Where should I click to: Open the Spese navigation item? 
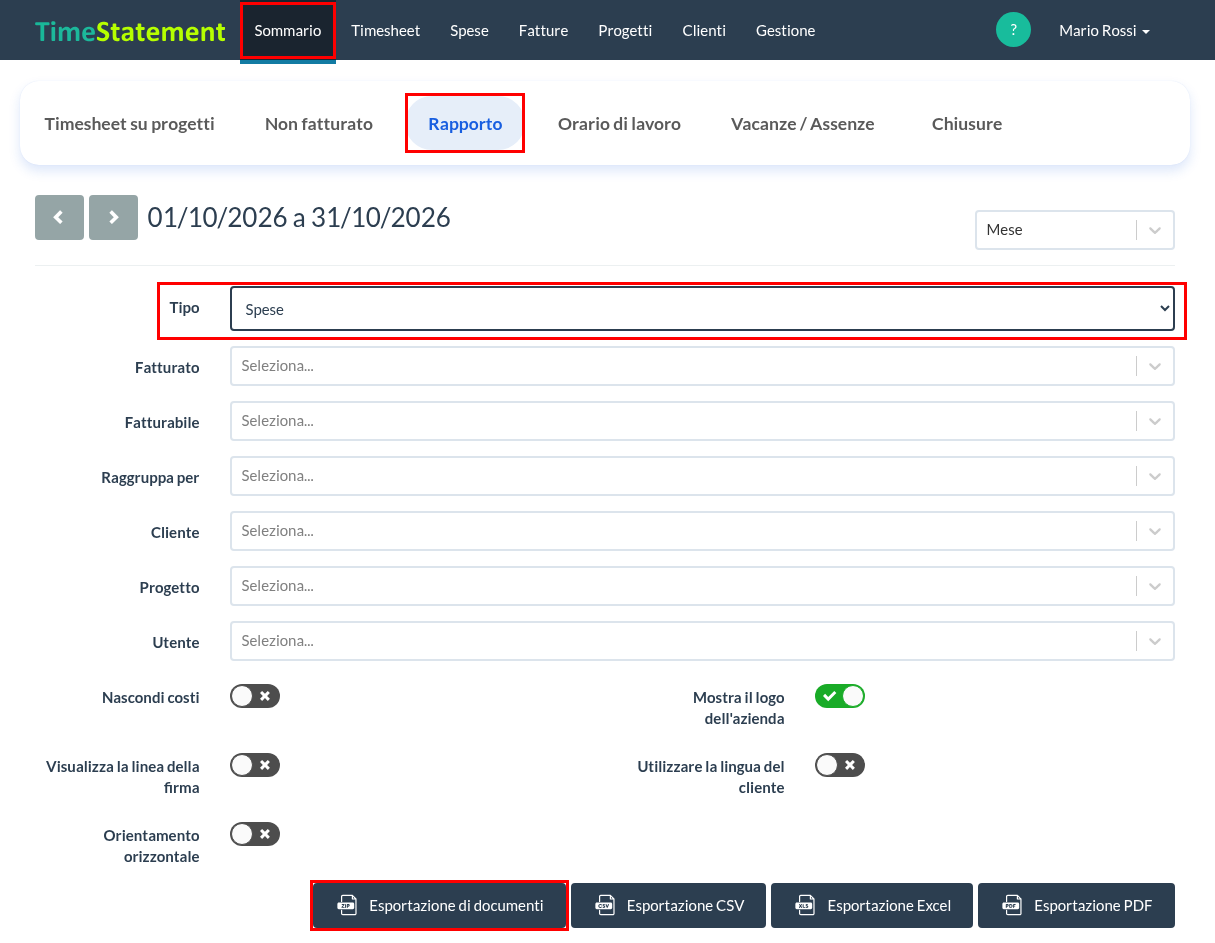tap(469, 31)
